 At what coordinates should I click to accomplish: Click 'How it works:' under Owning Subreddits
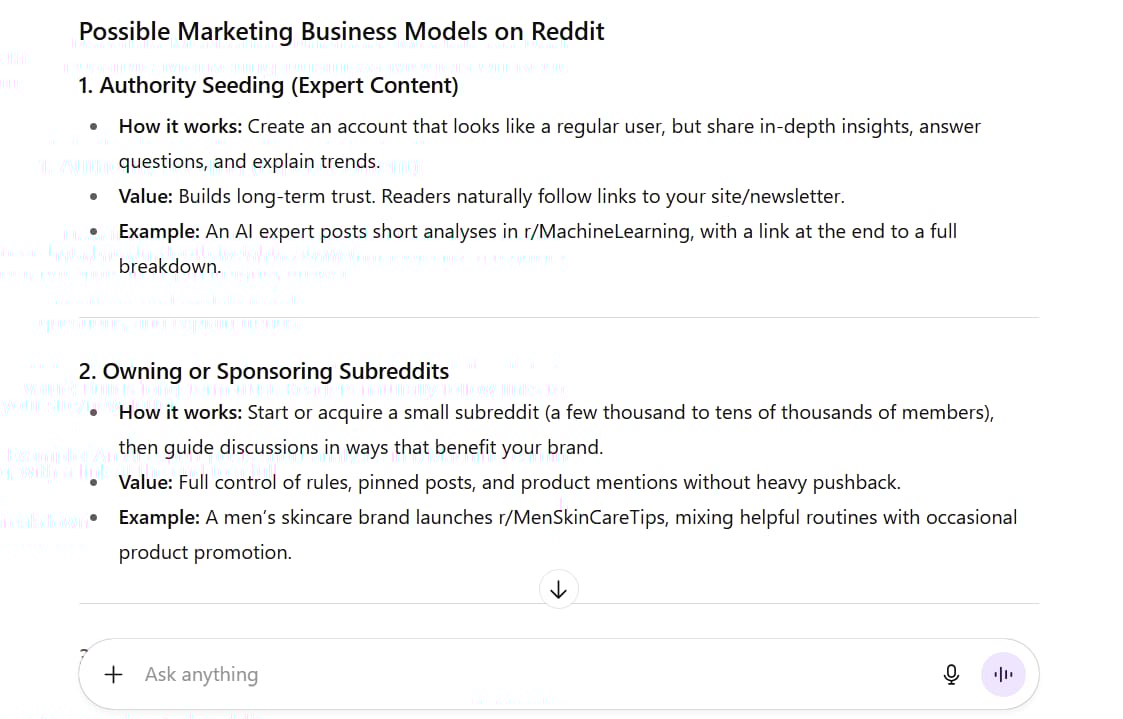(x=180, y=413)
